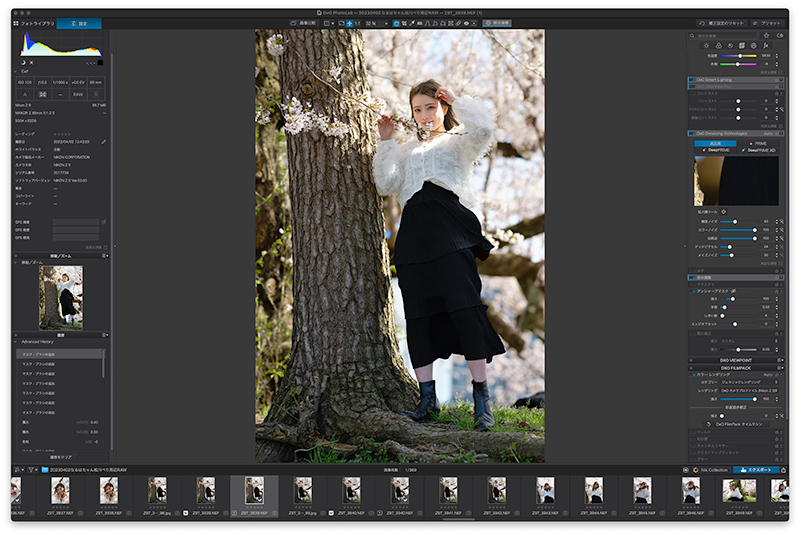
Task: Click the zoom to fit icon
Action: tap(349, 23)
